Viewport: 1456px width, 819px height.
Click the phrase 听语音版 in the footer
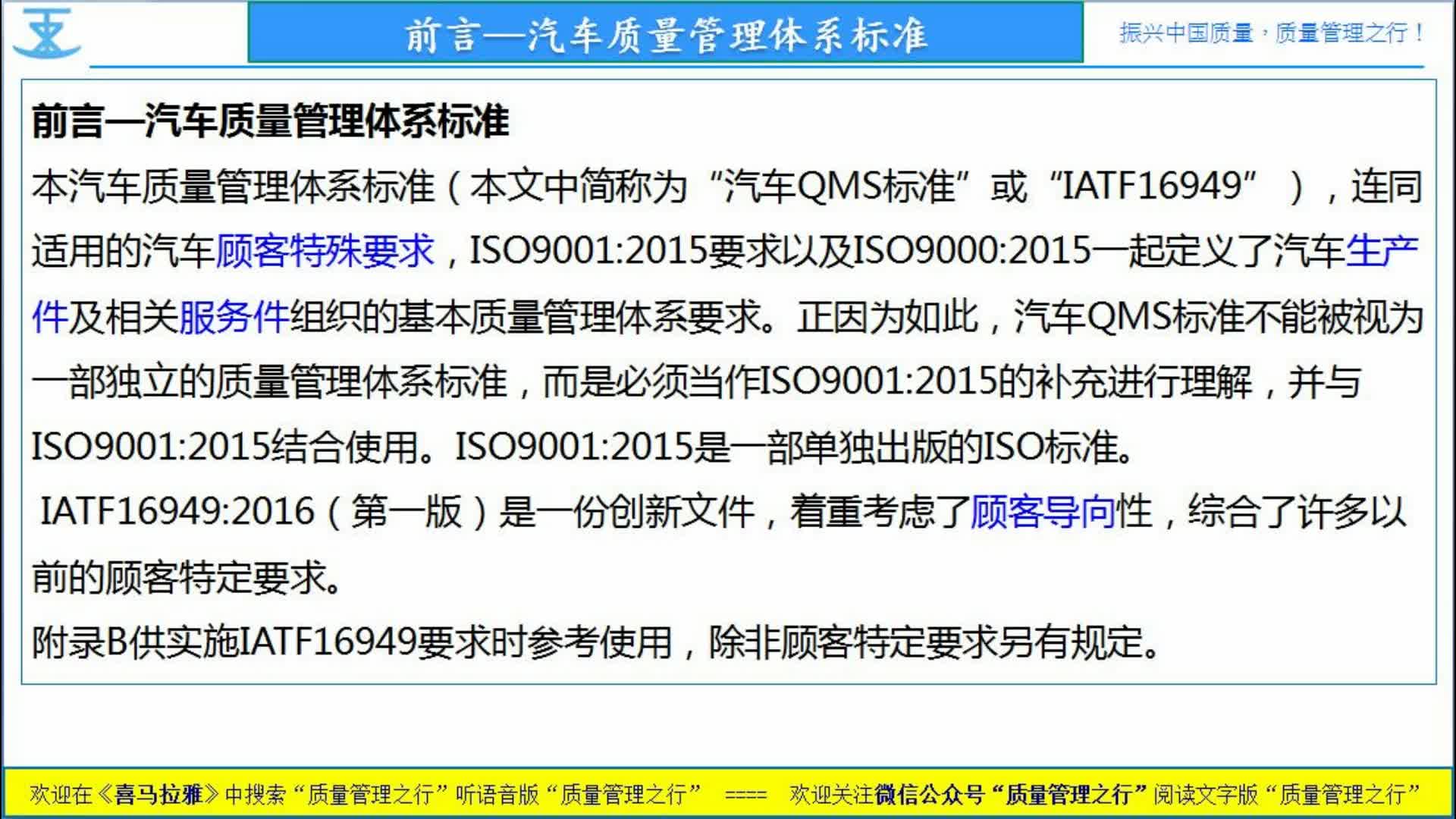[497, 794]
